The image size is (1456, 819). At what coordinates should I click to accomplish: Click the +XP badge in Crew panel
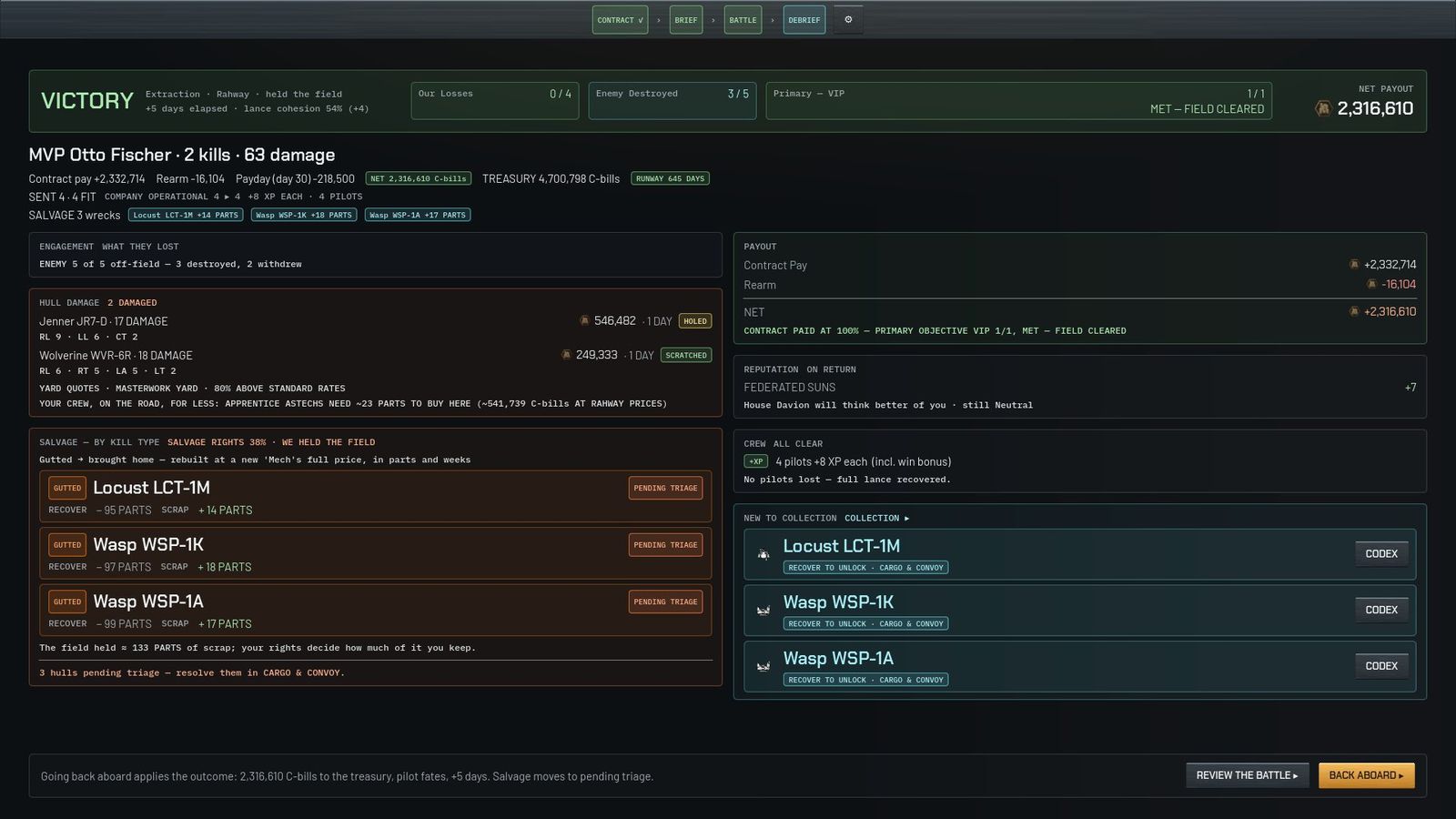(x=756, y=461)
